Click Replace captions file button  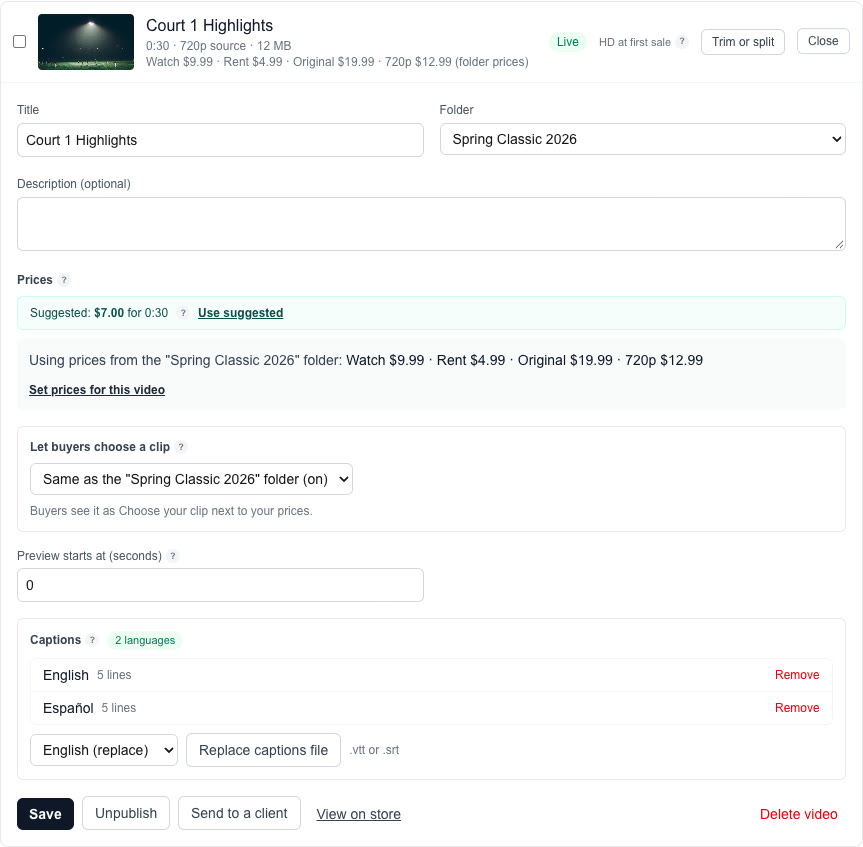point(263,750)
